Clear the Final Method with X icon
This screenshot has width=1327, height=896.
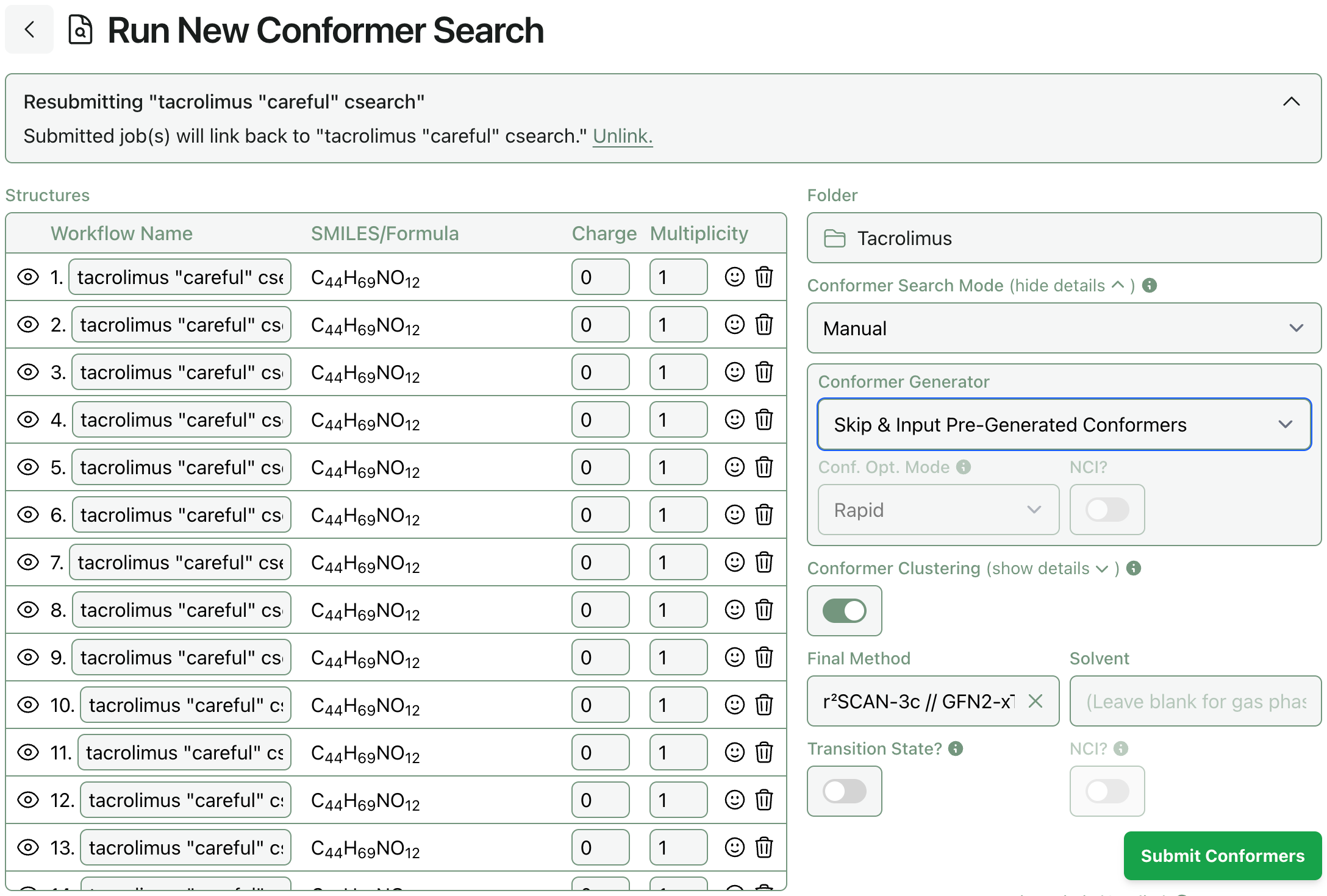[1035, 702]
